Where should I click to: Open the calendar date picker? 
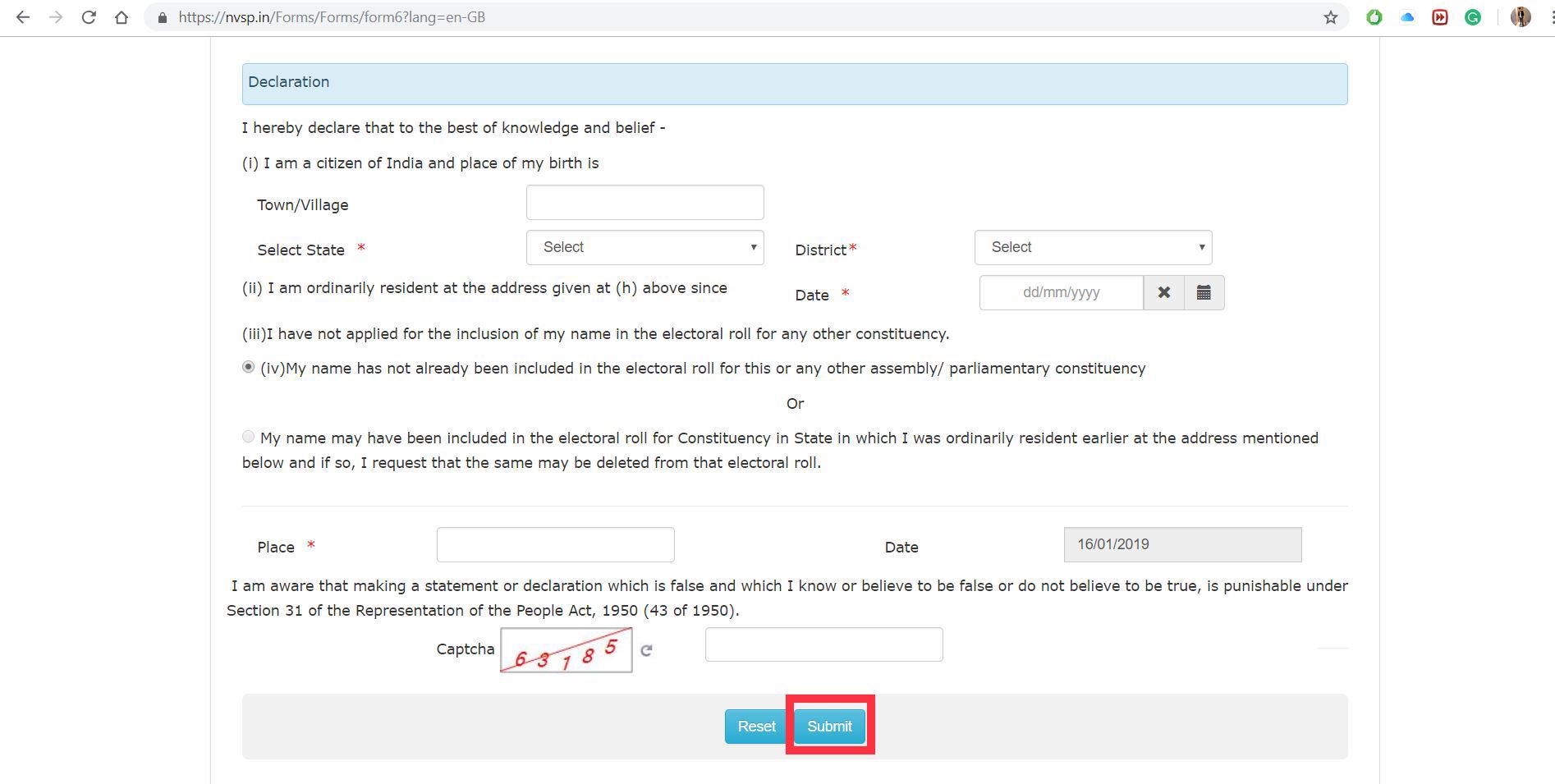coord(1204,292)
